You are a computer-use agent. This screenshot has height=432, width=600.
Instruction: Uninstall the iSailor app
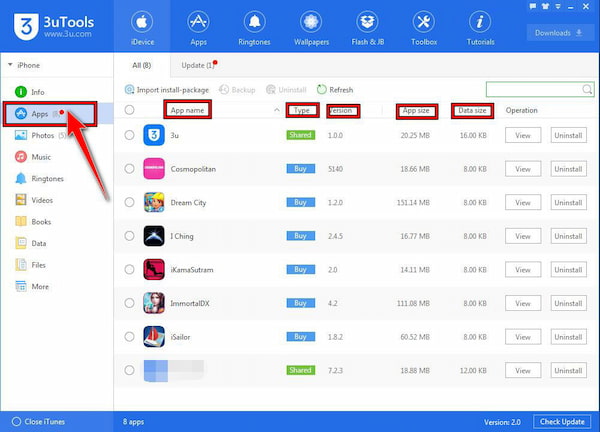(x=568, y=337)
